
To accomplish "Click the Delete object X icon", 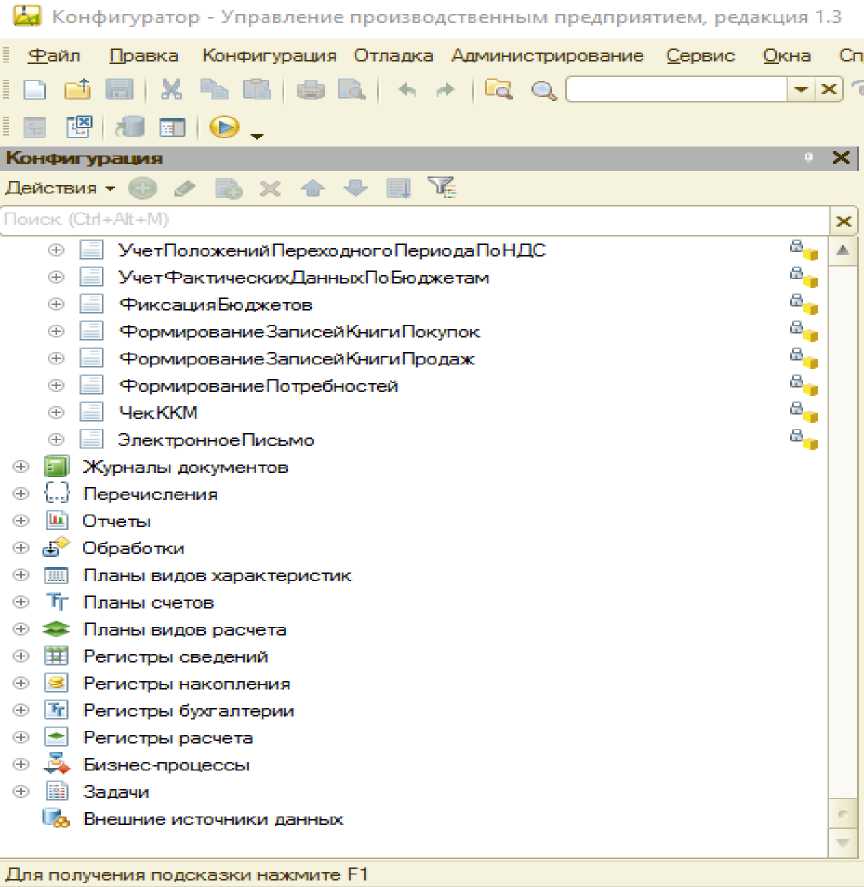I will click(270, 188).
